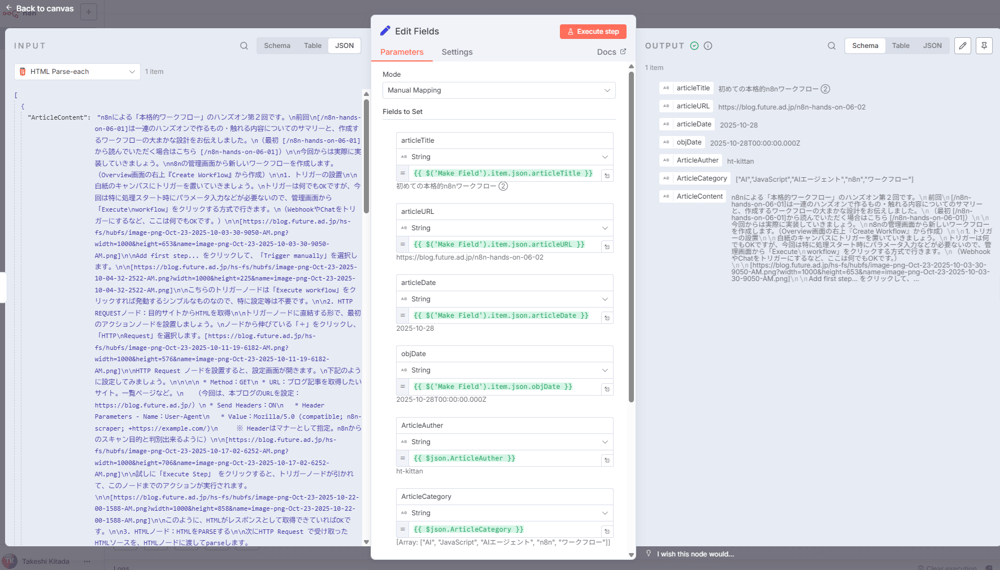Switch OUTPUT view to JSON

pos(932,46)
